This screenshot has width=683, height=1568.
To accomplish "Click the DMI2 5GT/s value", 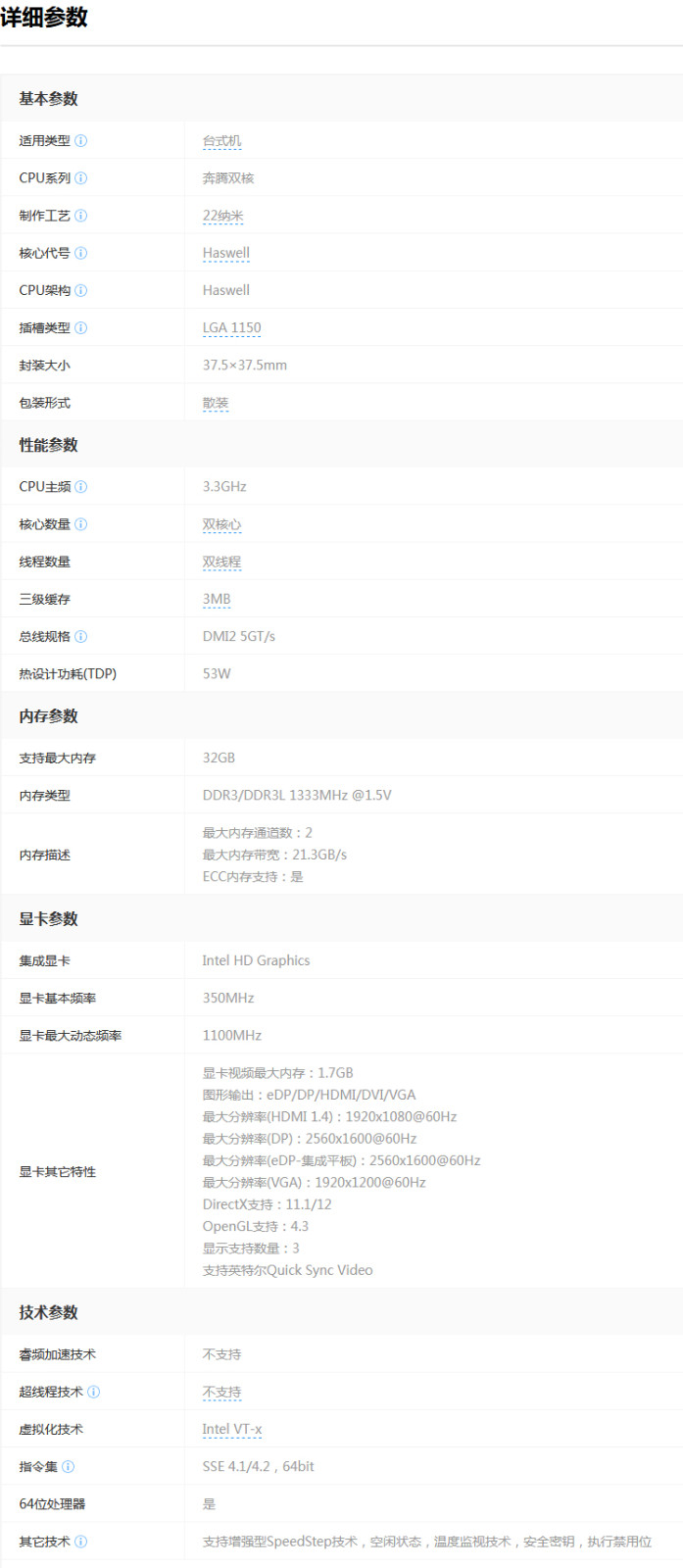I will point(239,637).
